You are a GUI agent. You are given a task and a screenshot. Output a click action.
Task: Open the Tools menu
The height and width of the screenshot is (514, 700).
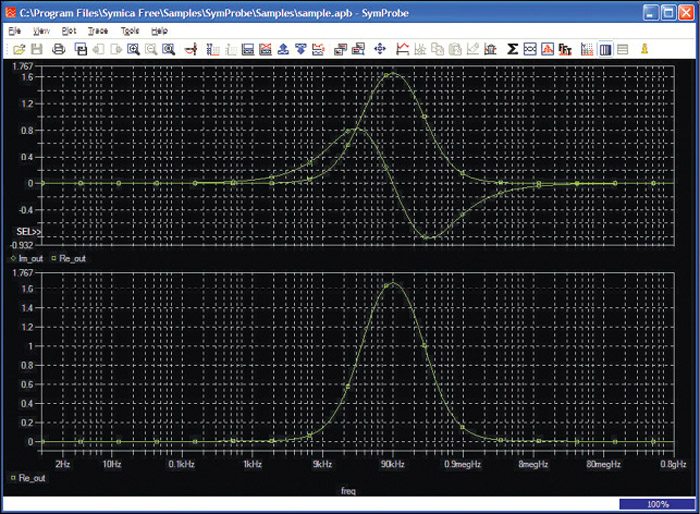tap(130, 31)
